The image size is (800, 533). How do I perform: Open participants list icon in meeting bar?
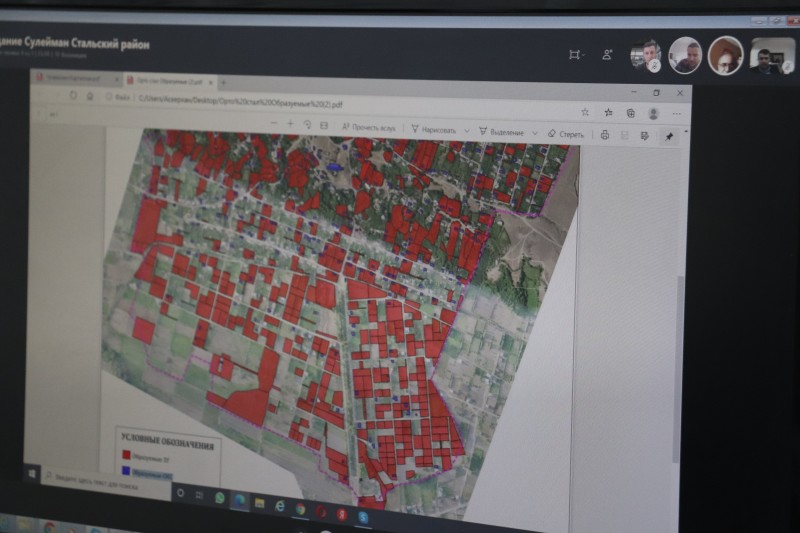pos(607,55)
